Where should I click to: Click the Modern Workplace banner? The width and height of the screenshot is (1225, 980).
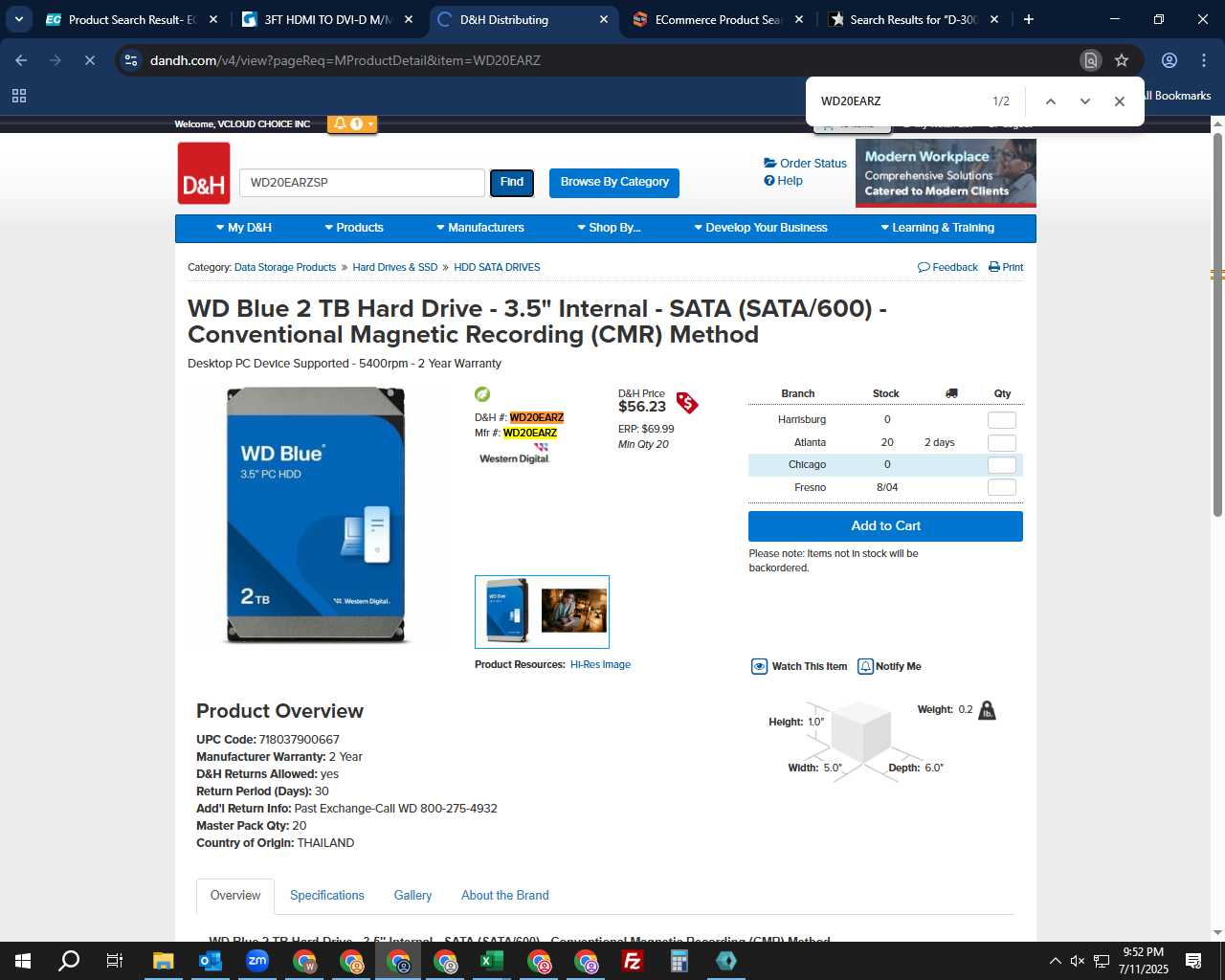click(946, 172)
